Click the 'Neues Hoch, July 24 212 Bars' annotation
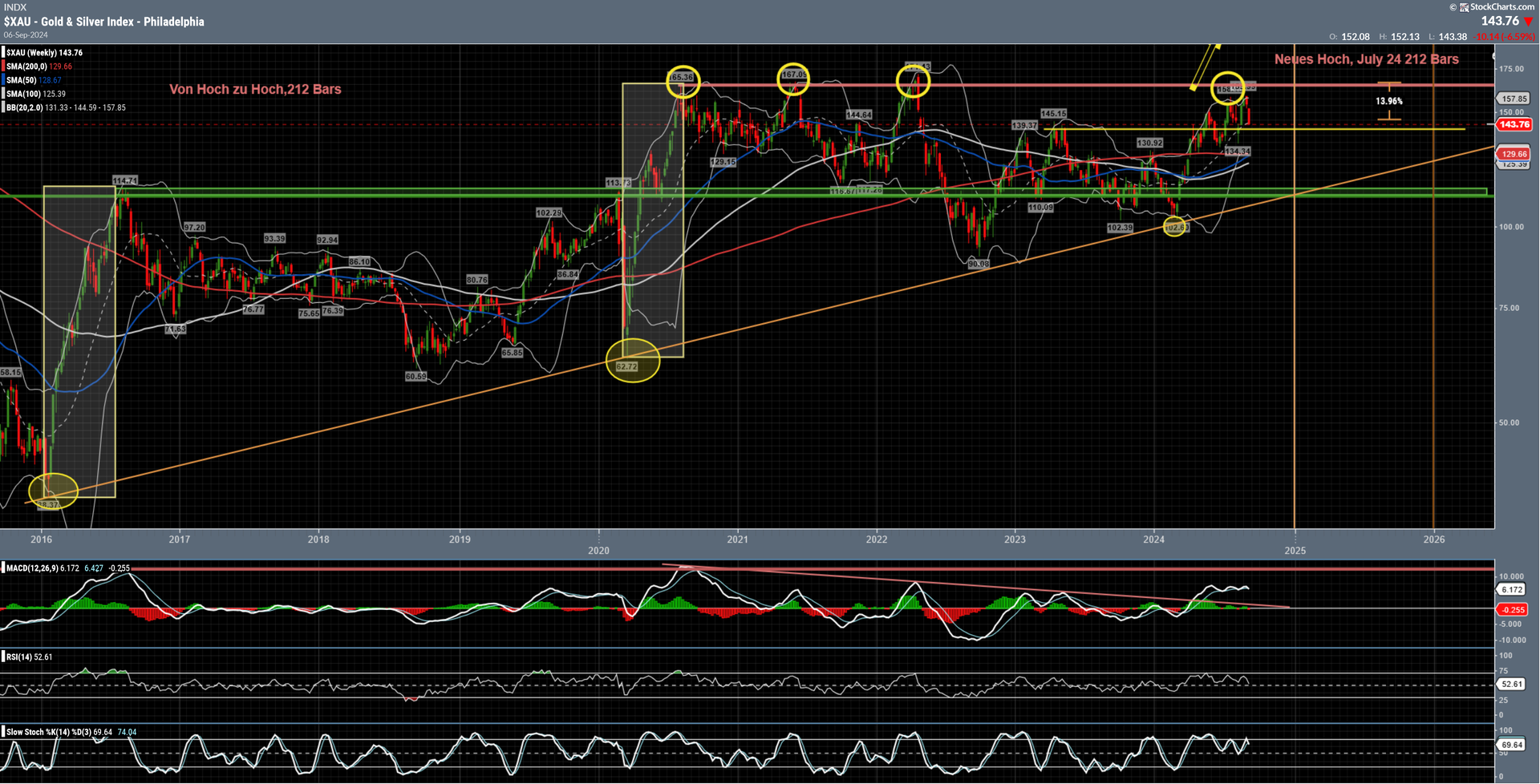 click(1366, 59)
